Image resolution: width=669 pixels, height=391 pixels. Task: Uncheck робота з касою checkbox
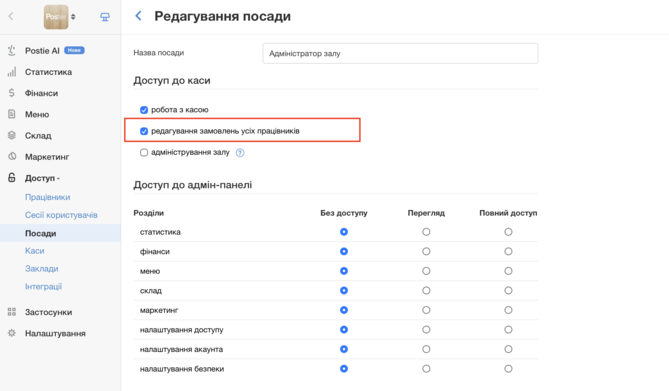(144, 110)
